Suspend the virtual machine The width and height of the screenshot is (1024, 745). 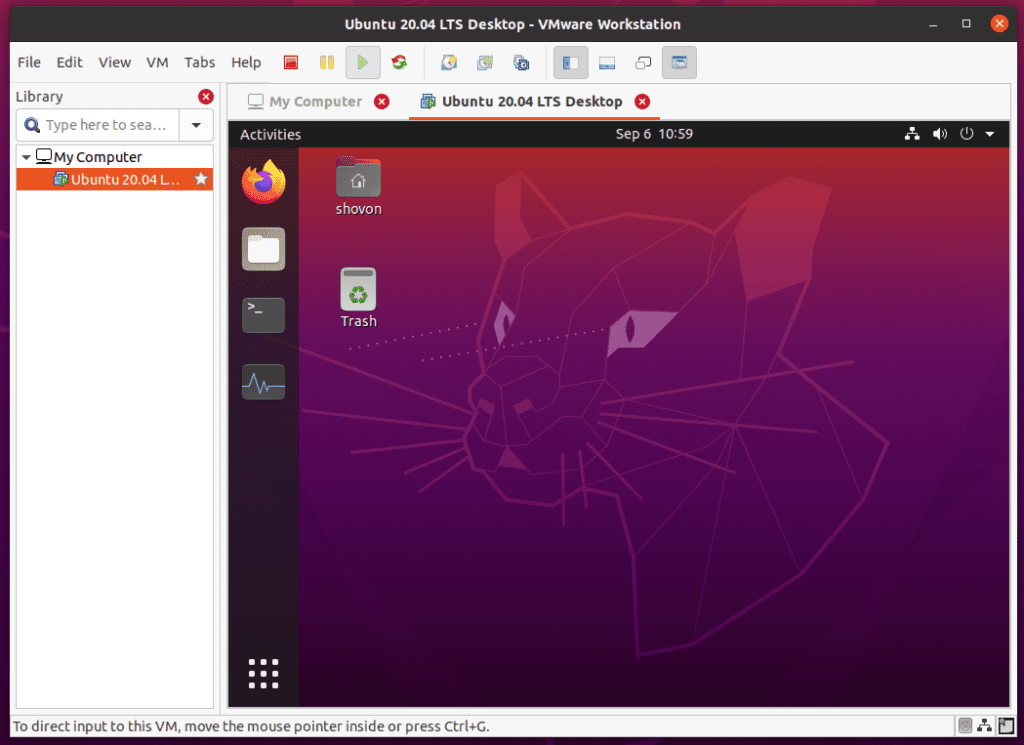(x=327, y=62)
